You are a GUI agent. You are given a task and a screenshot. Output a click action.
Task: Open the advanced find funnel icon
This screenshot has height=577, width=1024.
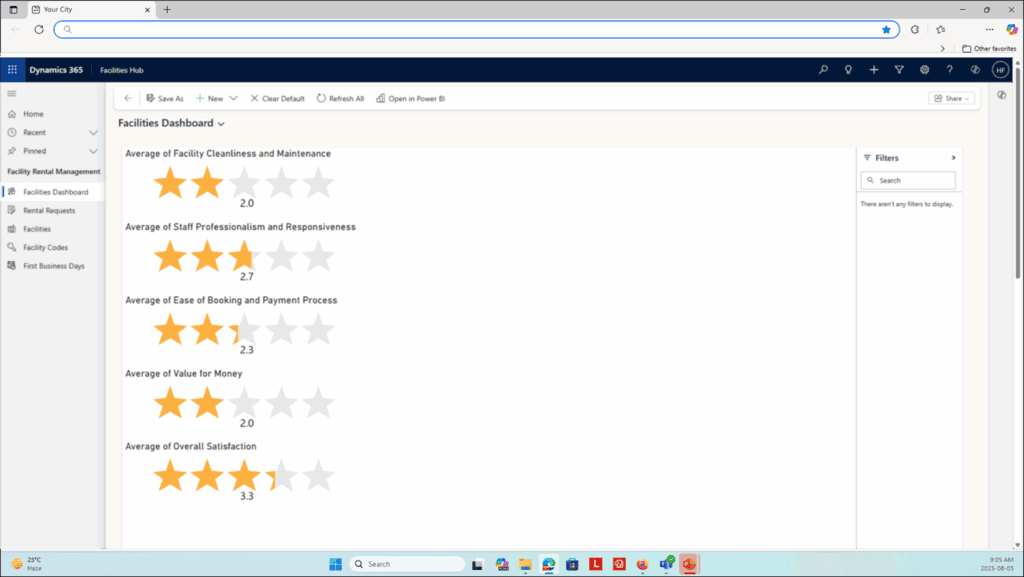[x=899, y=70]
